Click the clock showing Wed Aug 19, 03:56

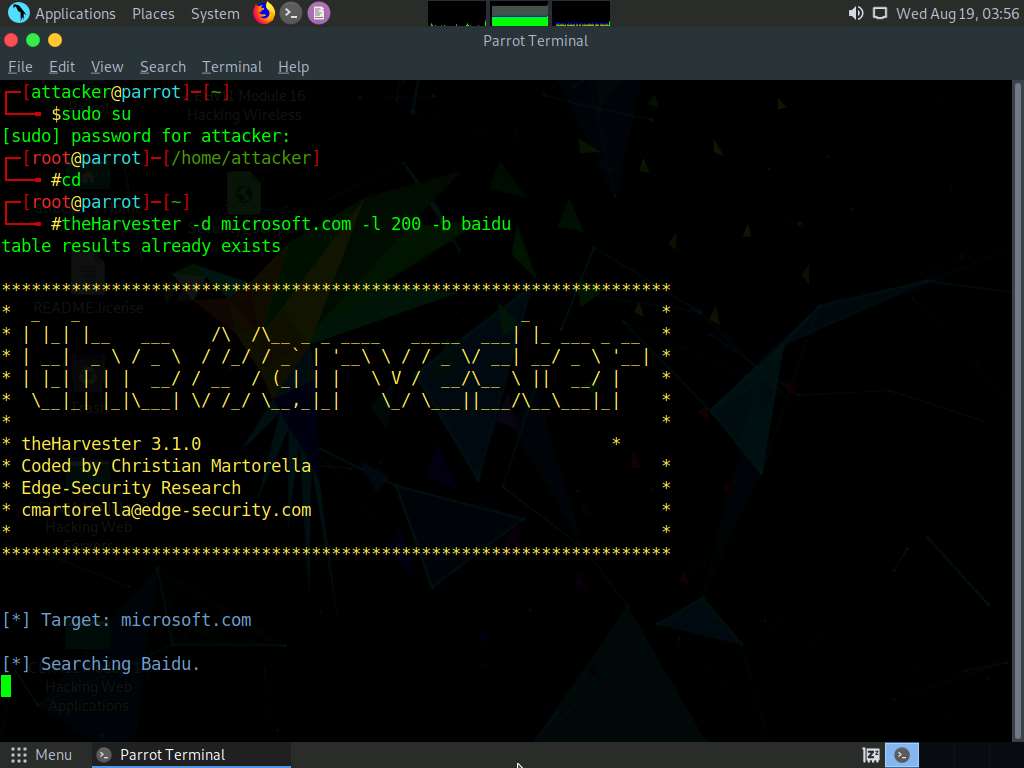[x=957, y=13]
